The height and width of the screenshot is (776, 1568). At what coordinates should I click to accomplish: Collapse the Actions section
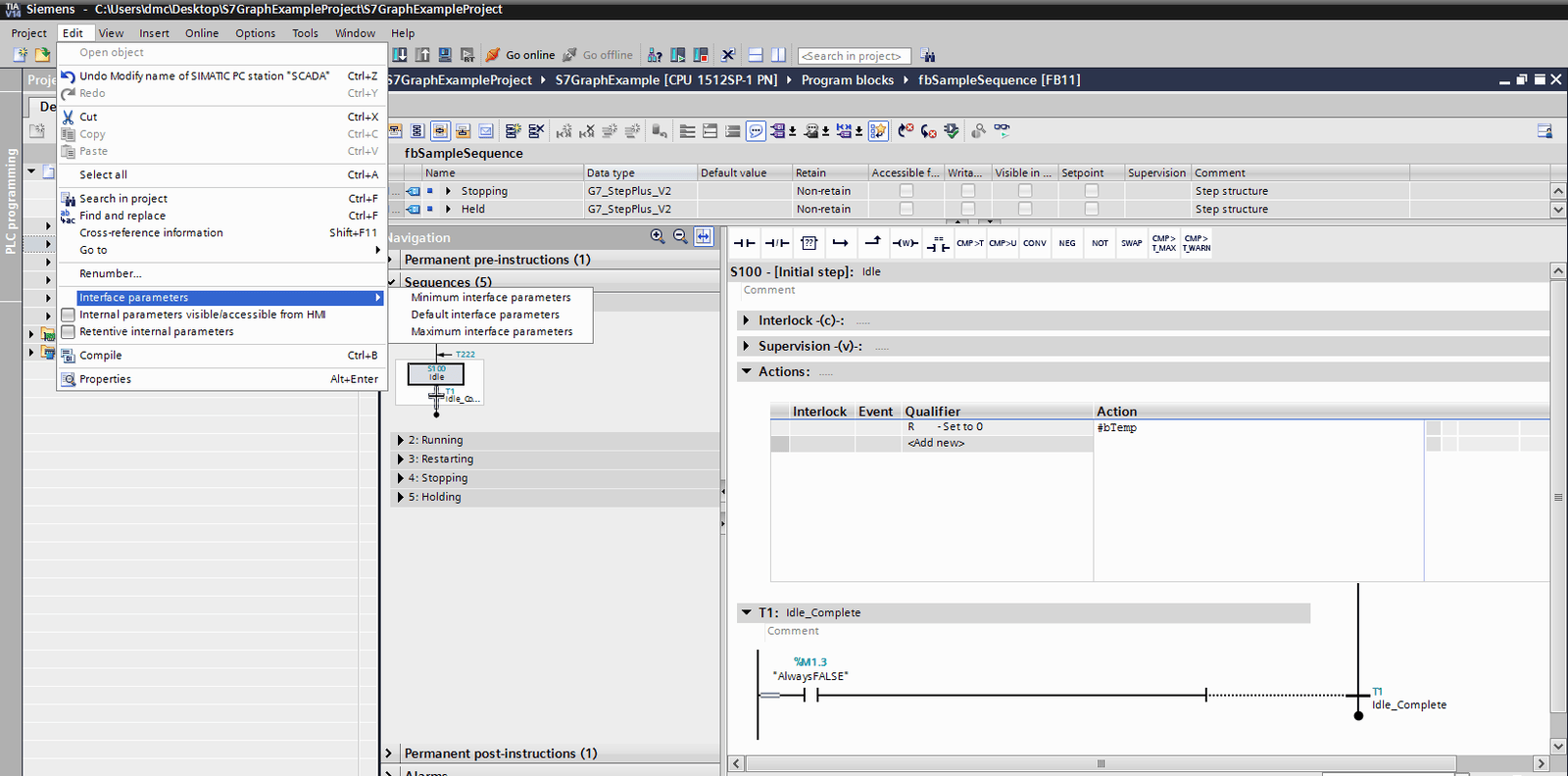[x=747, y=371]
